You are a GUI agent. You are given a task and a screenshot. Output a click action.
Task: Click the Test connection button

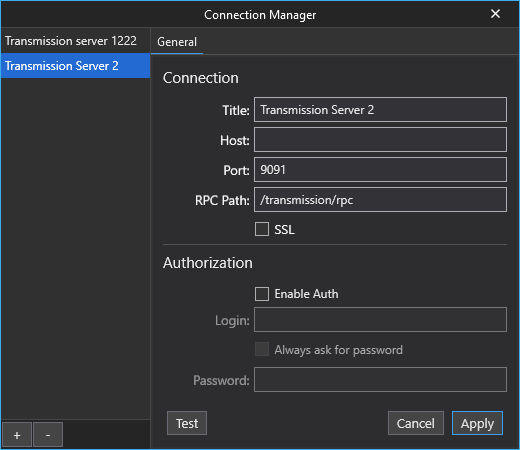tap(187, 423)
